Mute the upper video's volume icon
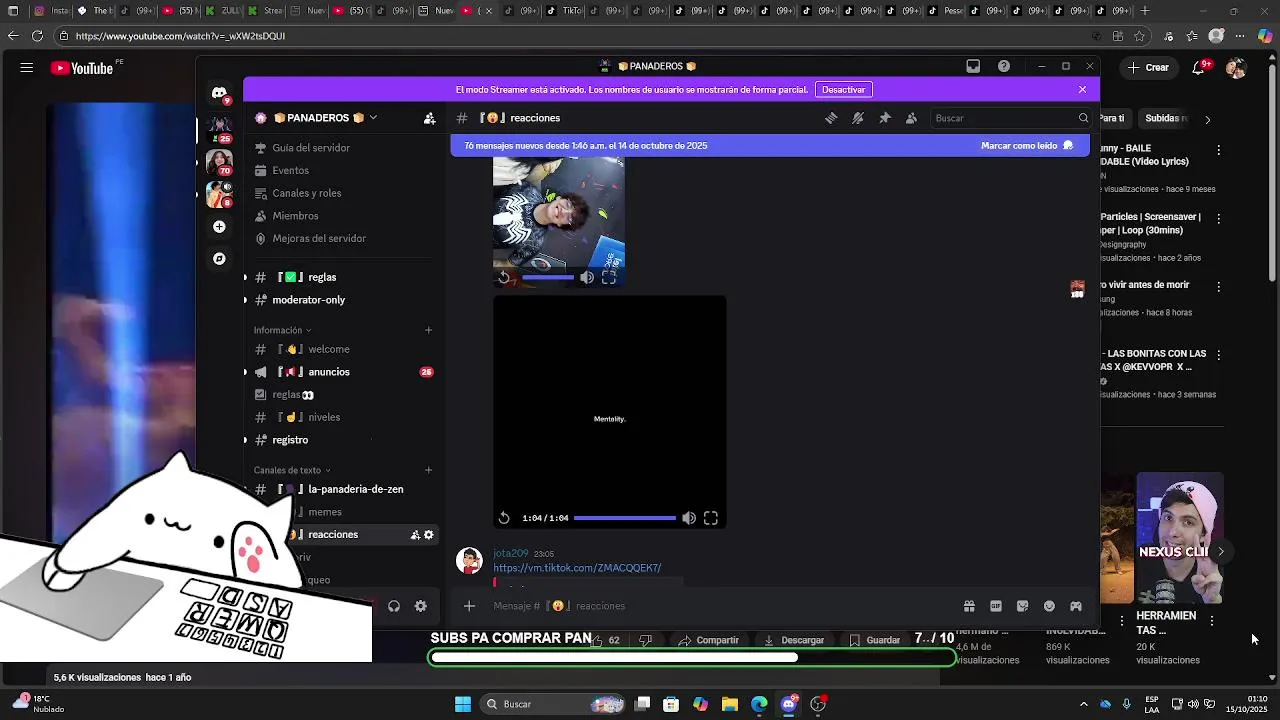1280x720 pixels. tap(587, 278)
